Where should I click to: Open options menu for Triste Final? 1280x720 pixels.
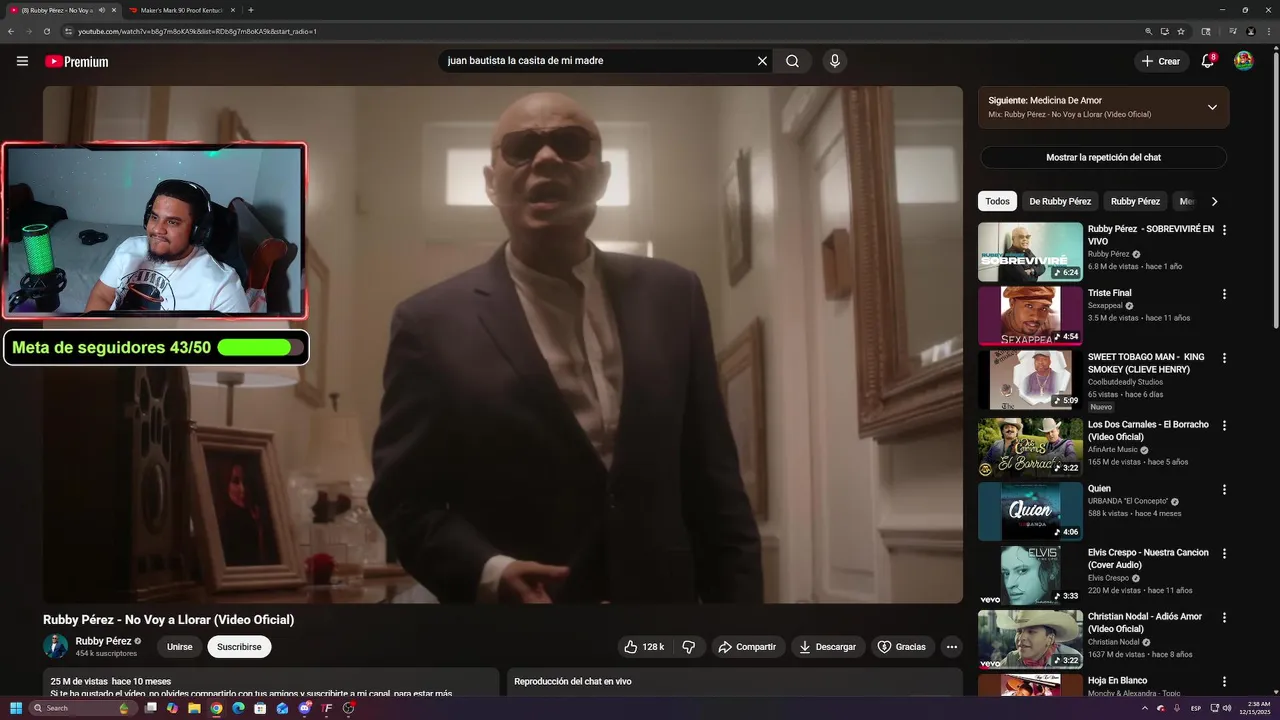[1224, 294]
